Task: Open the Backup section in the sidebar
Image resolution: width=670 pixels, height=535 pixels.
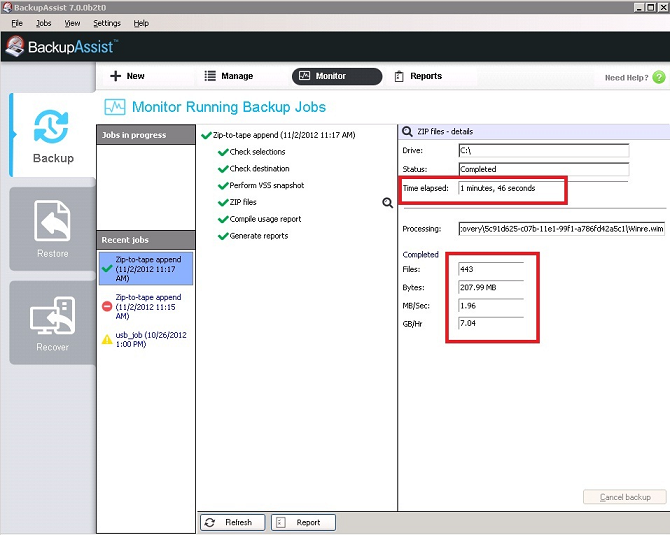Action: (53, 135)
